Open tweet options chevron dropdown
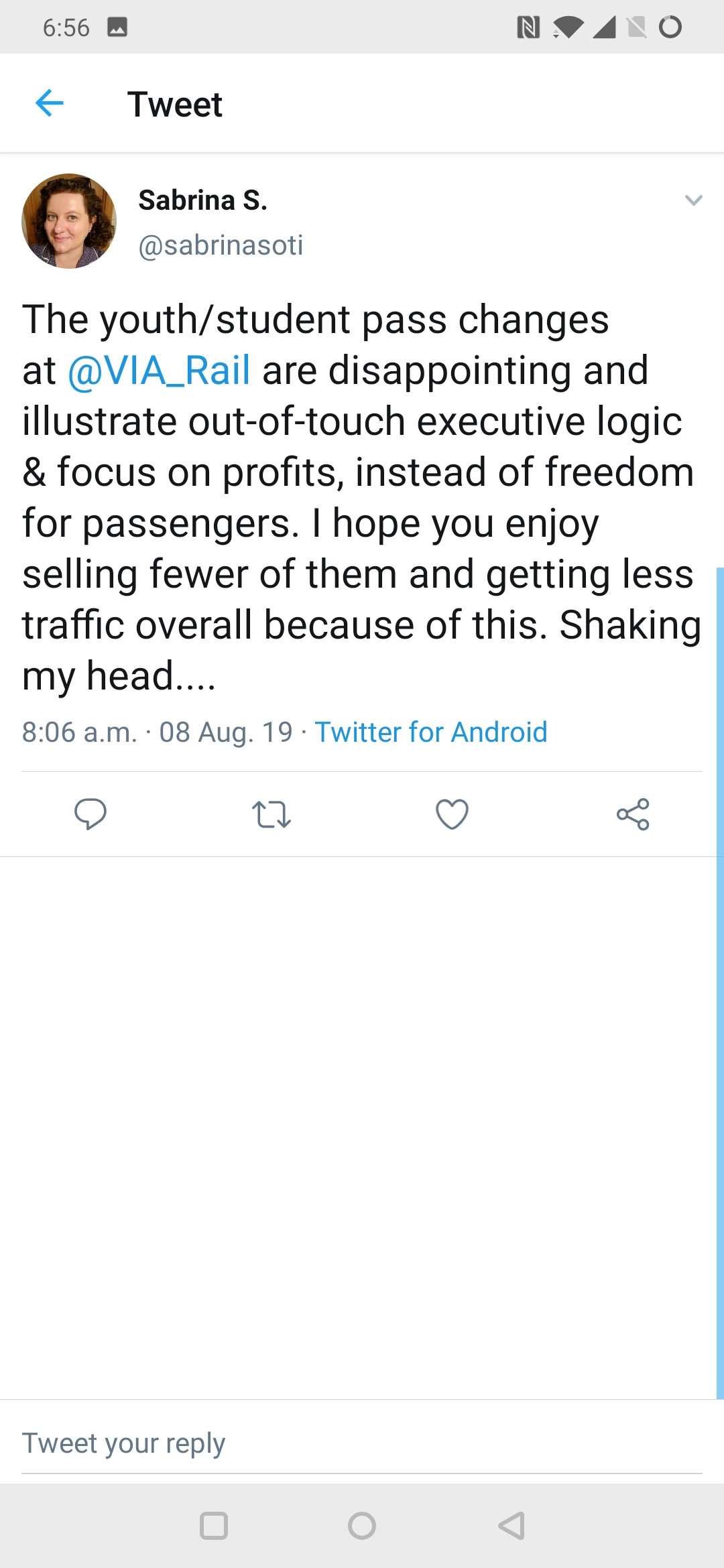The width and height of the screenshot is (724, 1568). (x=693, y=200)
